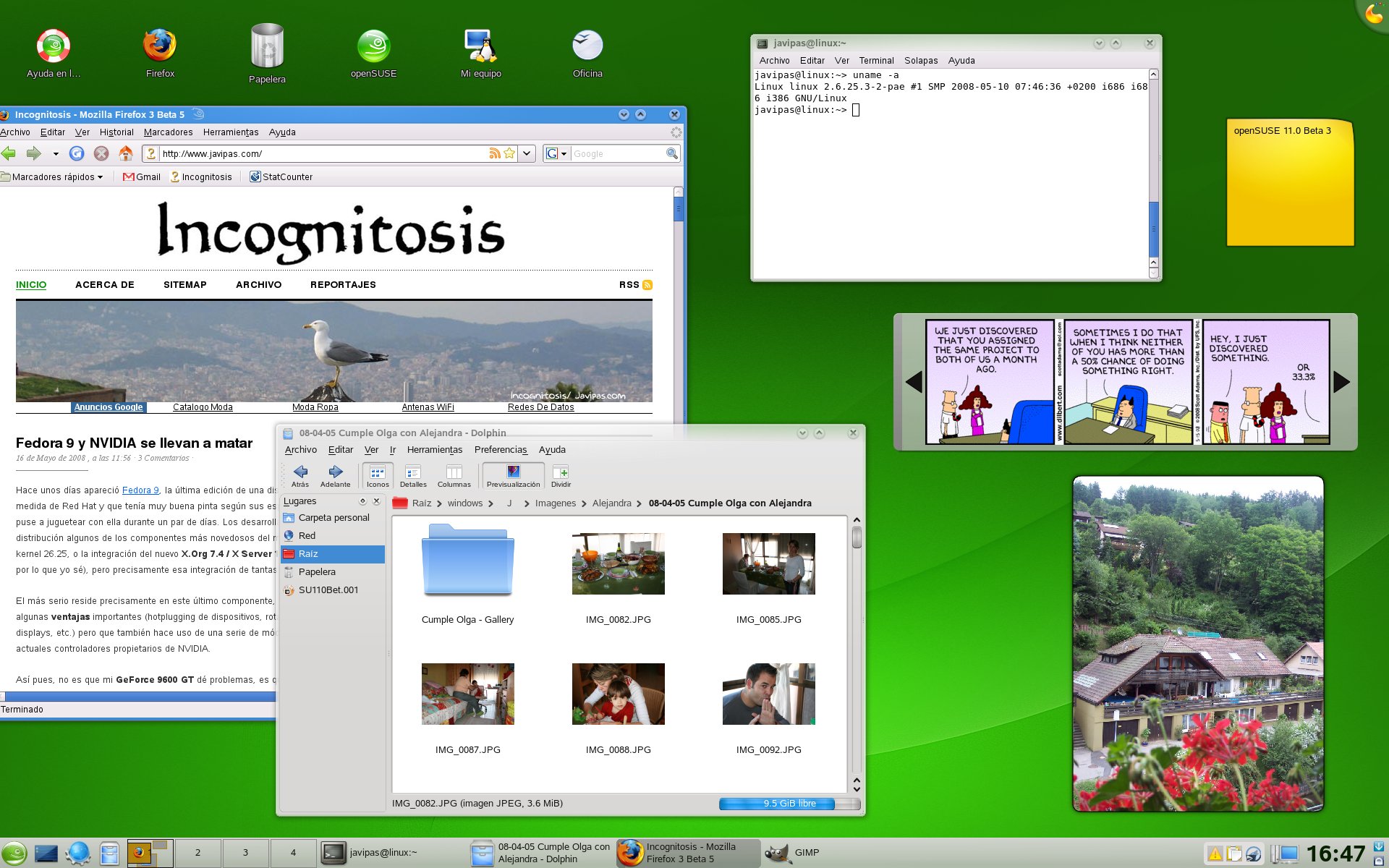The width and height of the screenshot is (1389, 868).
Task: Show next Dilbert comic strip arrow
Action: point(1341,382)
